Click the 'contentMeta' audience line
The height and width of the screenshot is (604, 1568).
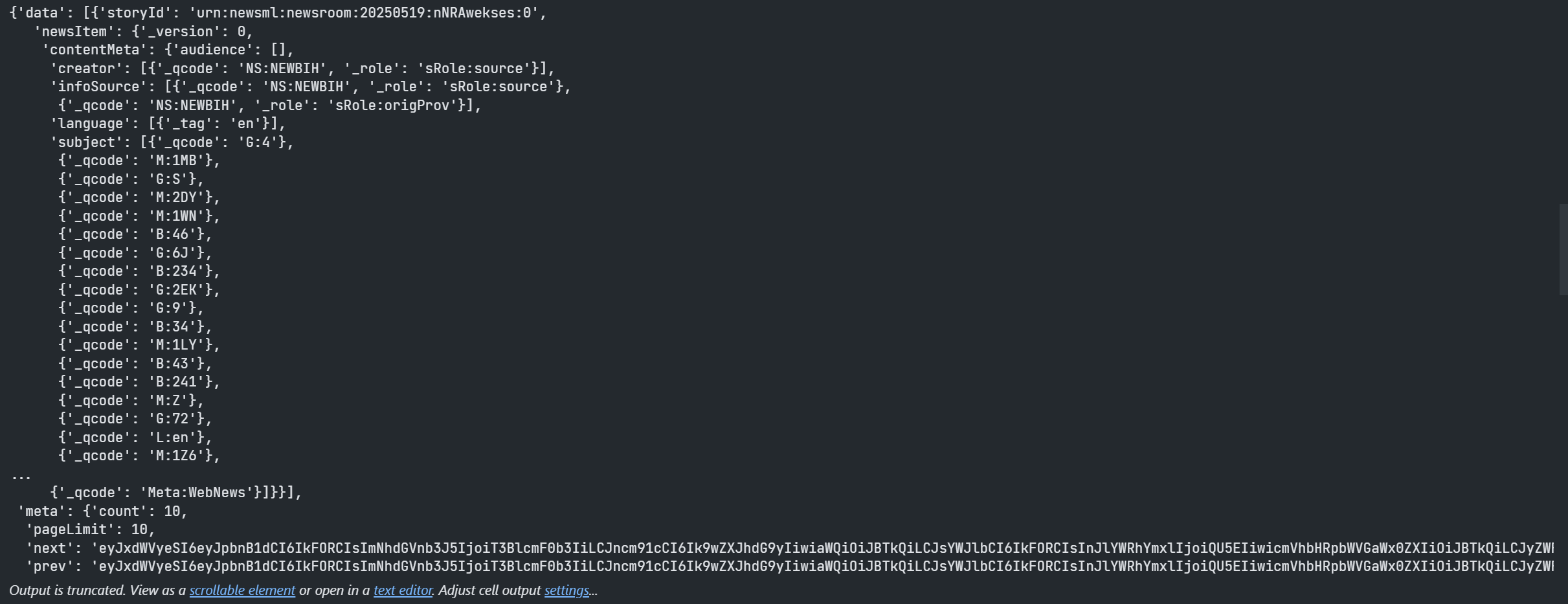click(x=168, y=50)
